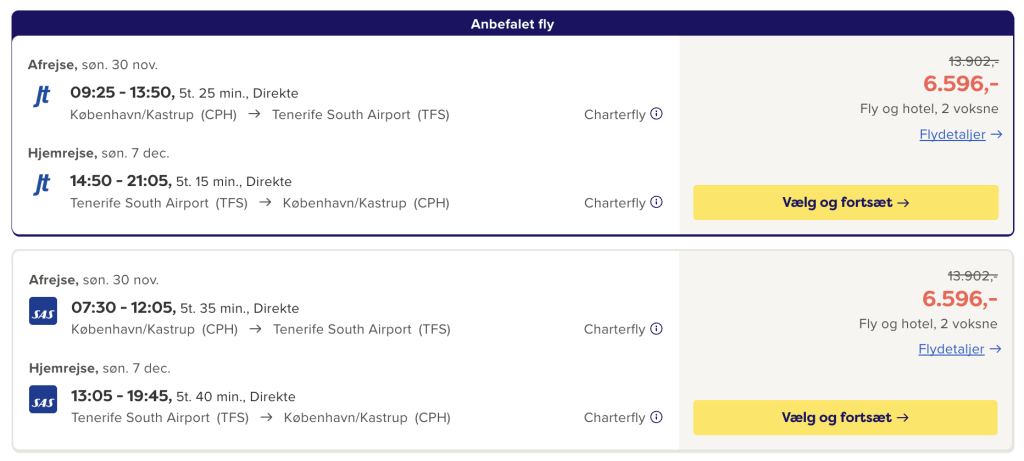1024x461 pixels.
Task: Click the Jettime logo on the 14:50 return
Action: point(42,185)
